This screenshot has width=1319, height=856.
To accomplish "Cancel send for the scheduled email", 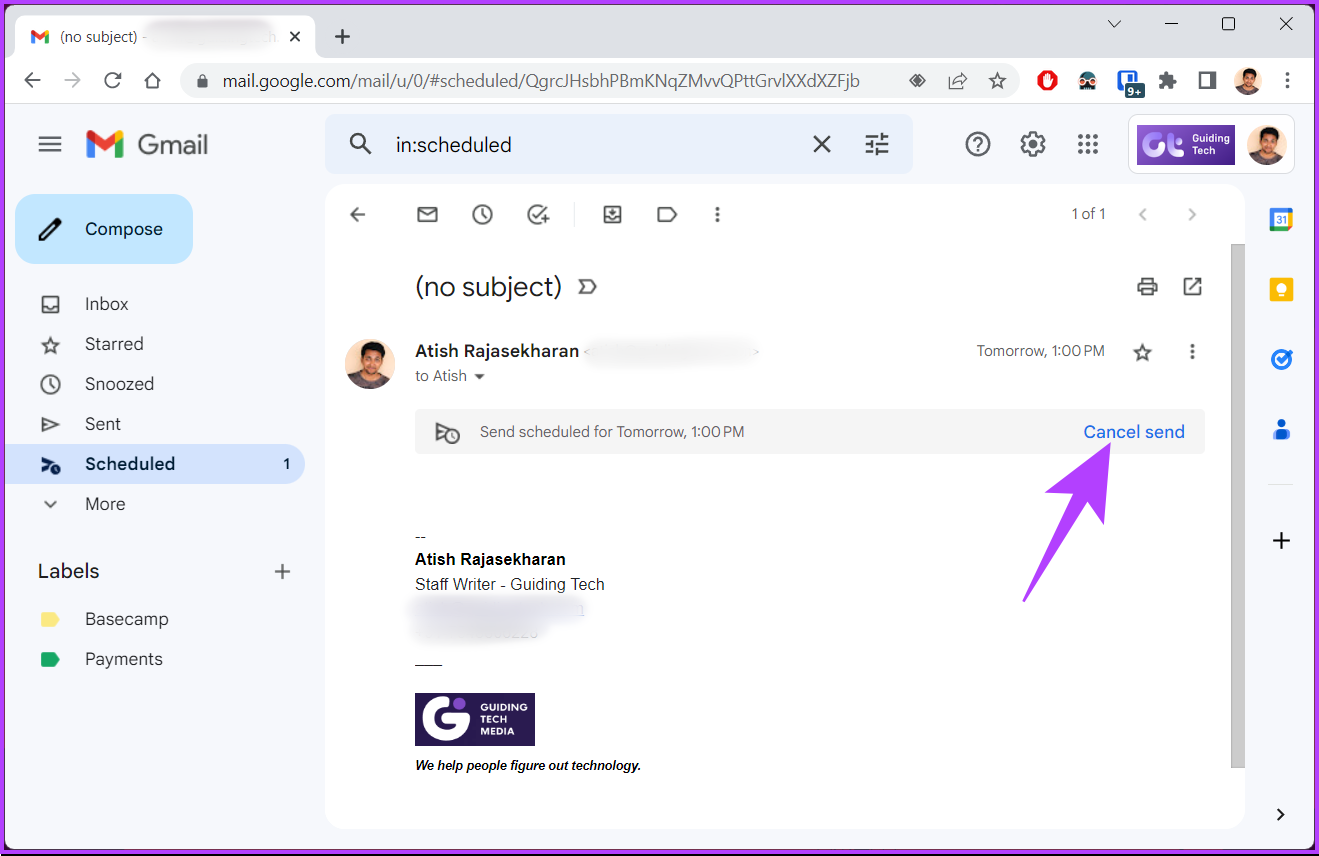I will coord(1134,431).
